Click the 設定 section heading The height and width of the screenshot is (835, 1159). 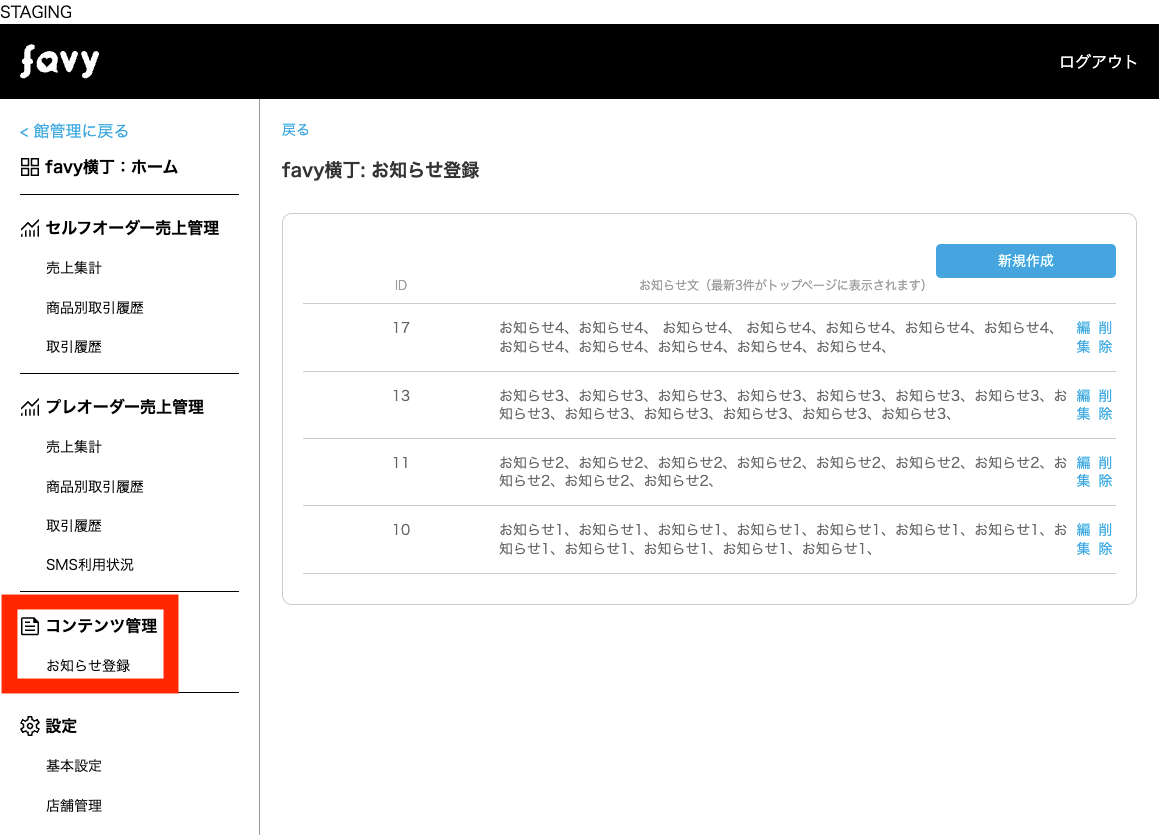pos(61,726)
